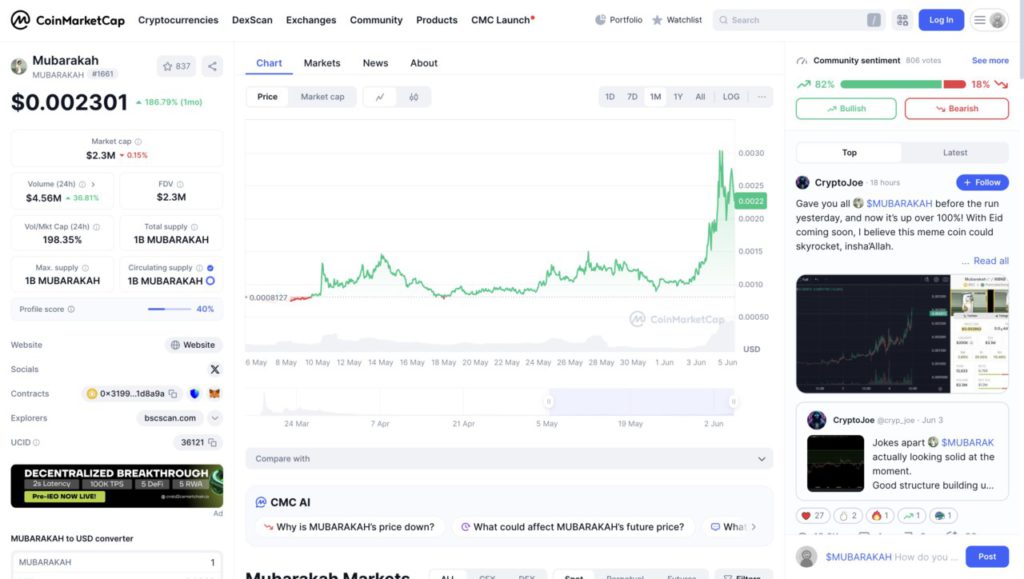Open the chart more options menu
Screen dimensions: 1024x579
(x=761, y=97)
